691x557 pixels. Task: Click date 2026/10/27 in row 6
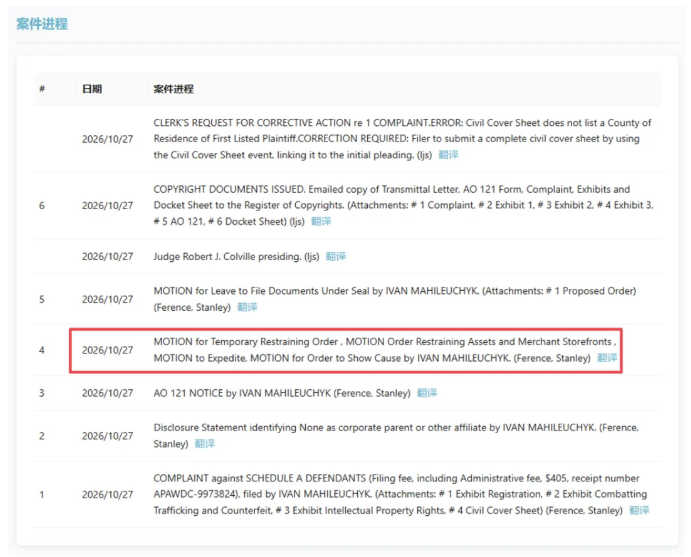tap(108, 206)
